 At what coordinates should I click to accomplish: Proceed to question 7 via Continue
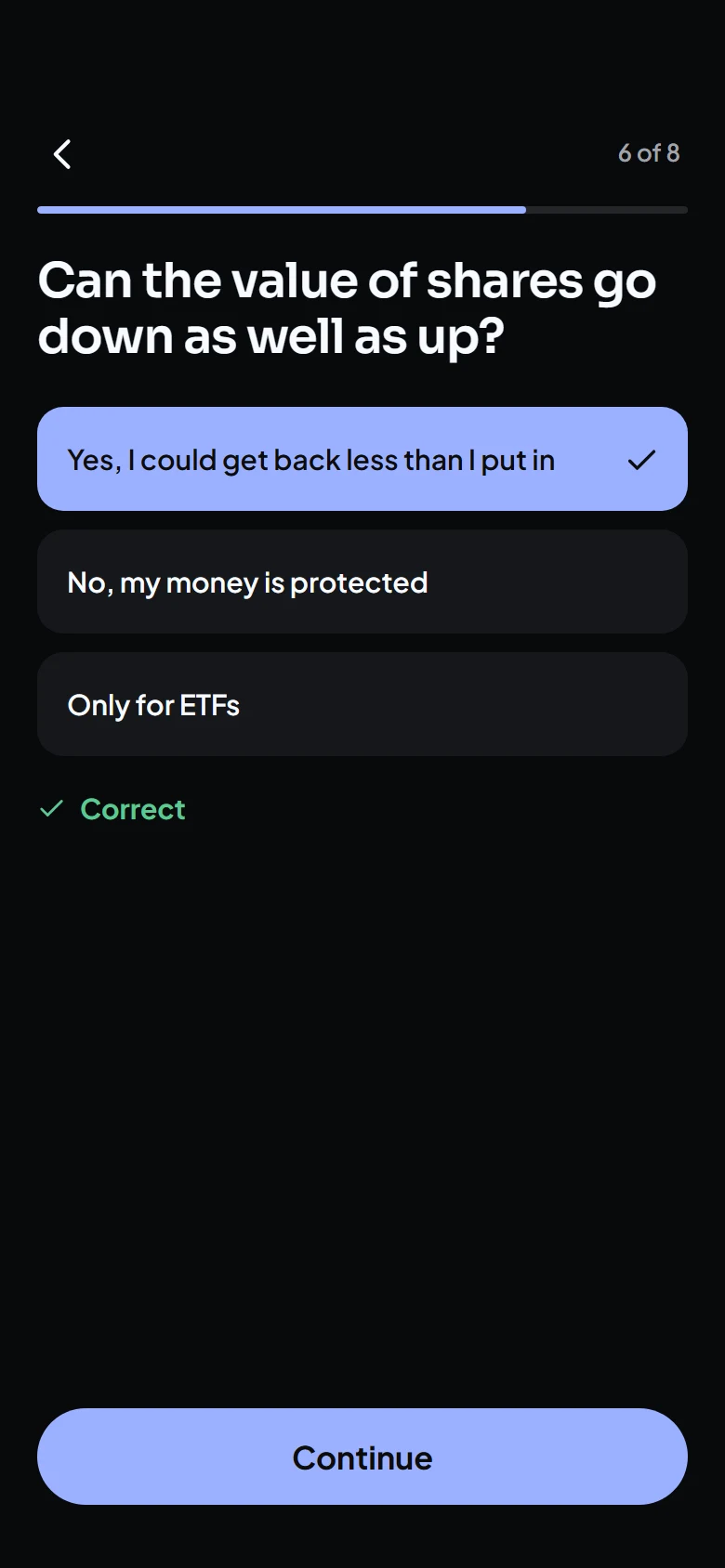(x=362, y=1457)
